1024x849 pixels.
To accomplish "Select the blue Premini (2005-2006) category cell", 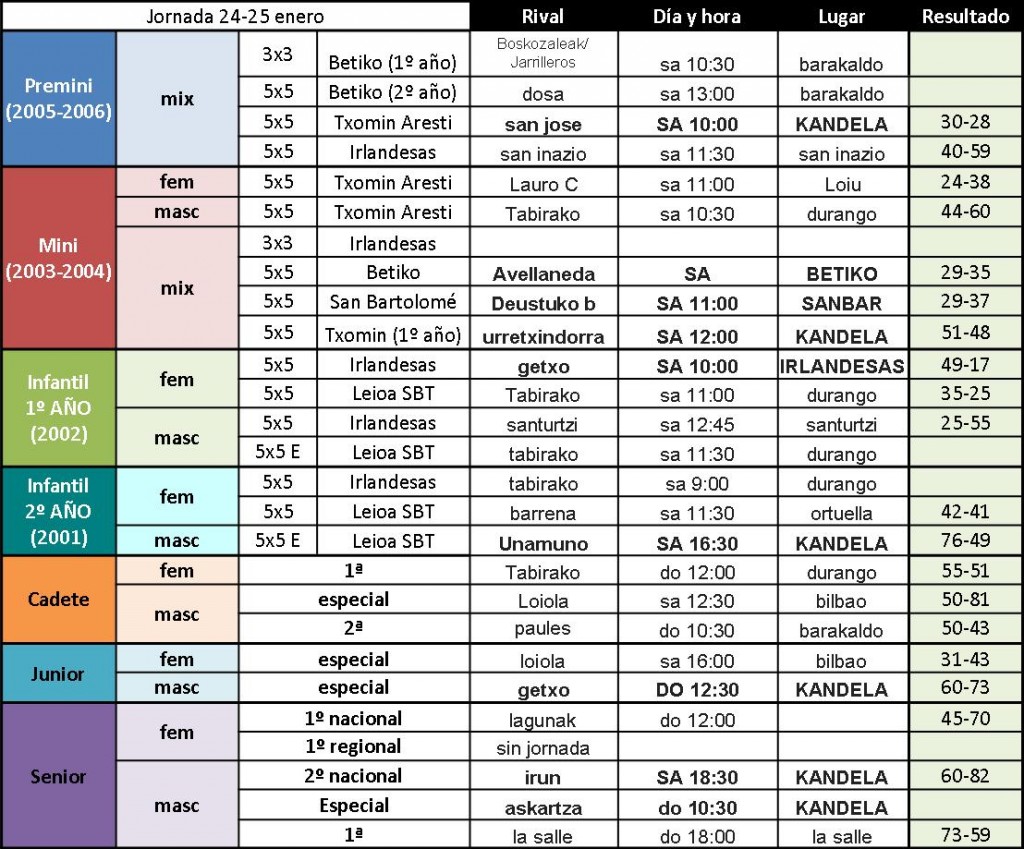I will (59, 99).
